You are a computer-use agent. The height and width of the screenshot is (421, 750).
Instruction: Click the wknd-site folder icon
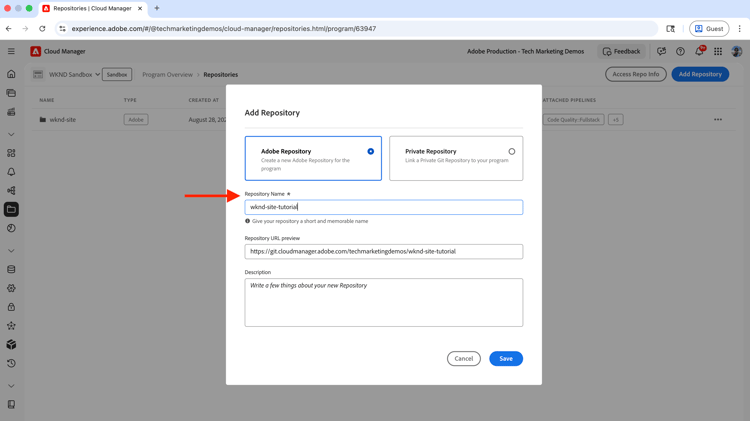(x=43, y=120)
